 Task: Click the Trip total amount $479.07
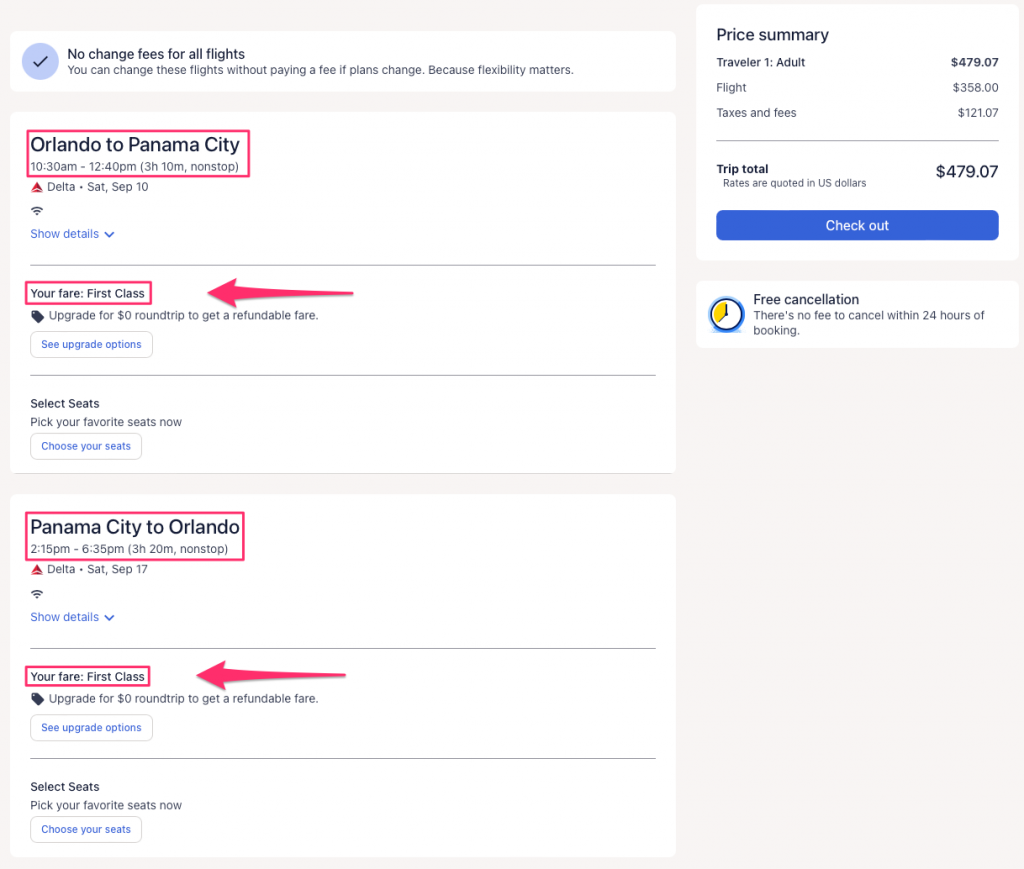coord(966,171)
